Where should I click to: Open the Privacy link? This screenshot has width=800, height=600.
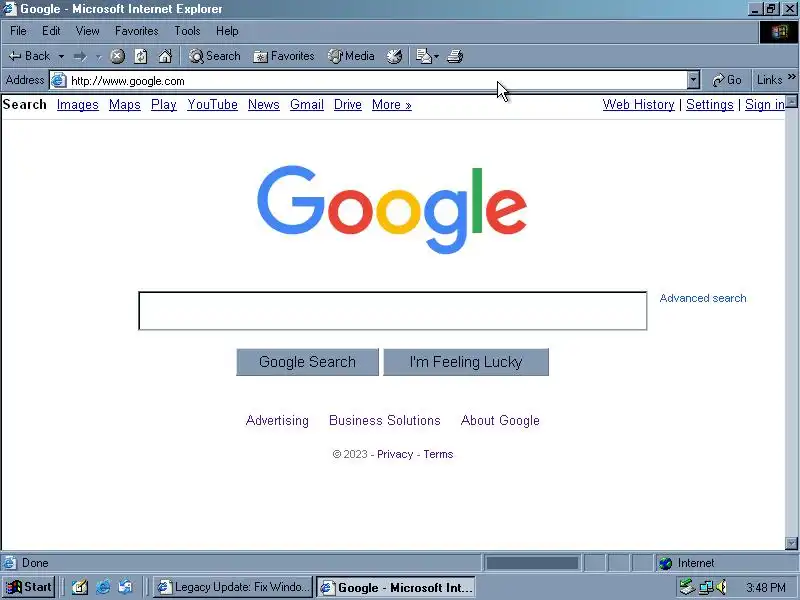coord(395,454)
